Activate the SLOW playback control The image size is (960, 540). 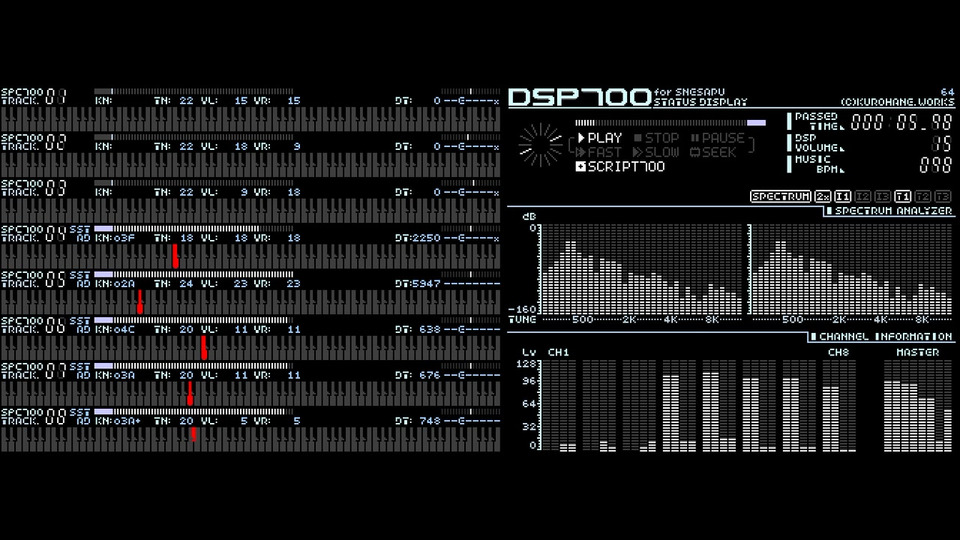point(656,152)
